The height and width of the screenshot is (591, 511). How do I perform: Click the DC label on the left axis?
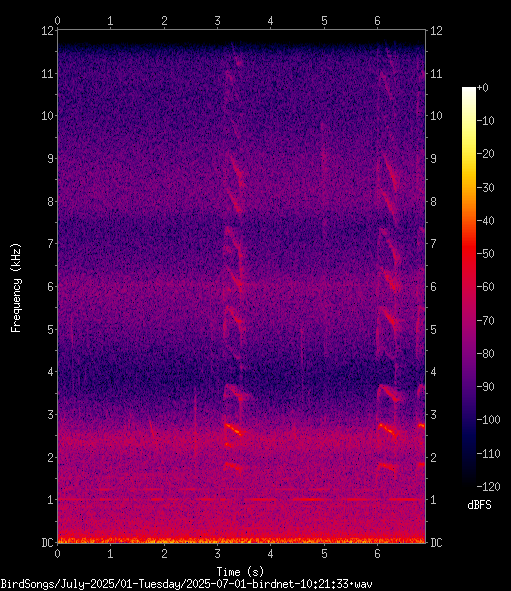click(x=47, y=543)
